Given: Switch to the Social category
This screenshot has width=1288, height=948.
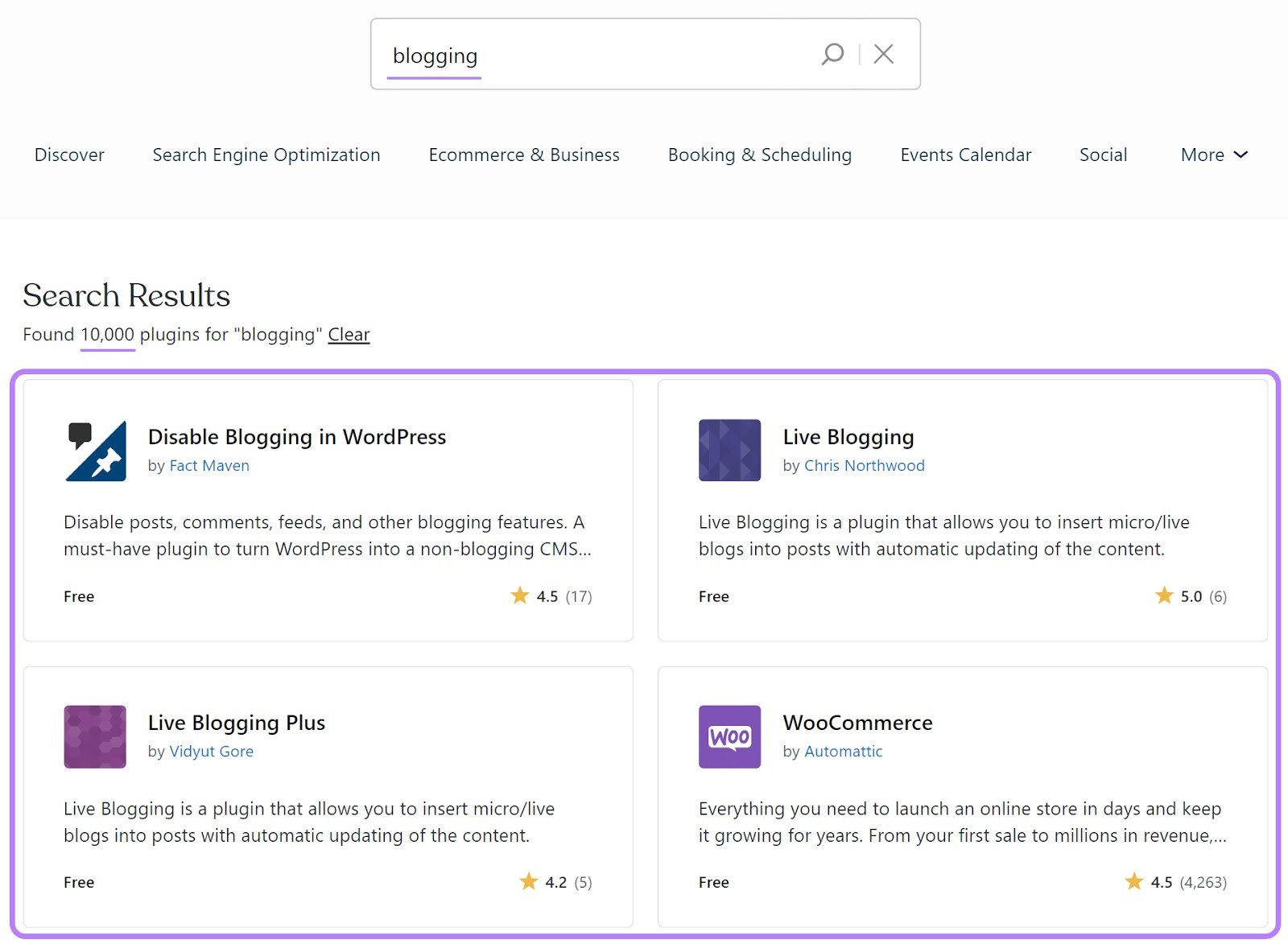Looking at the screenshot, I should click(1103, 155).
